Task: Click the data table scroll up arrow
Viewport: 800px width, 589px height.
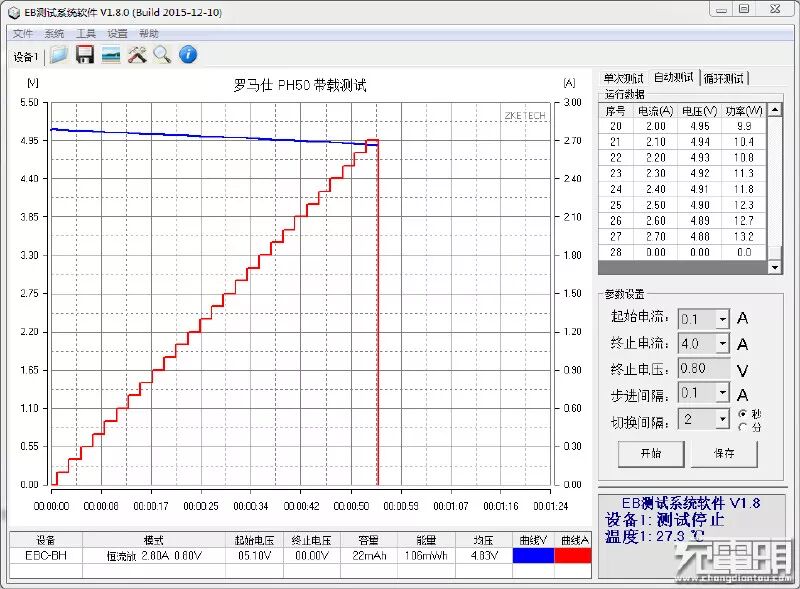Action: pyautogui.click(x=775, y=110)
